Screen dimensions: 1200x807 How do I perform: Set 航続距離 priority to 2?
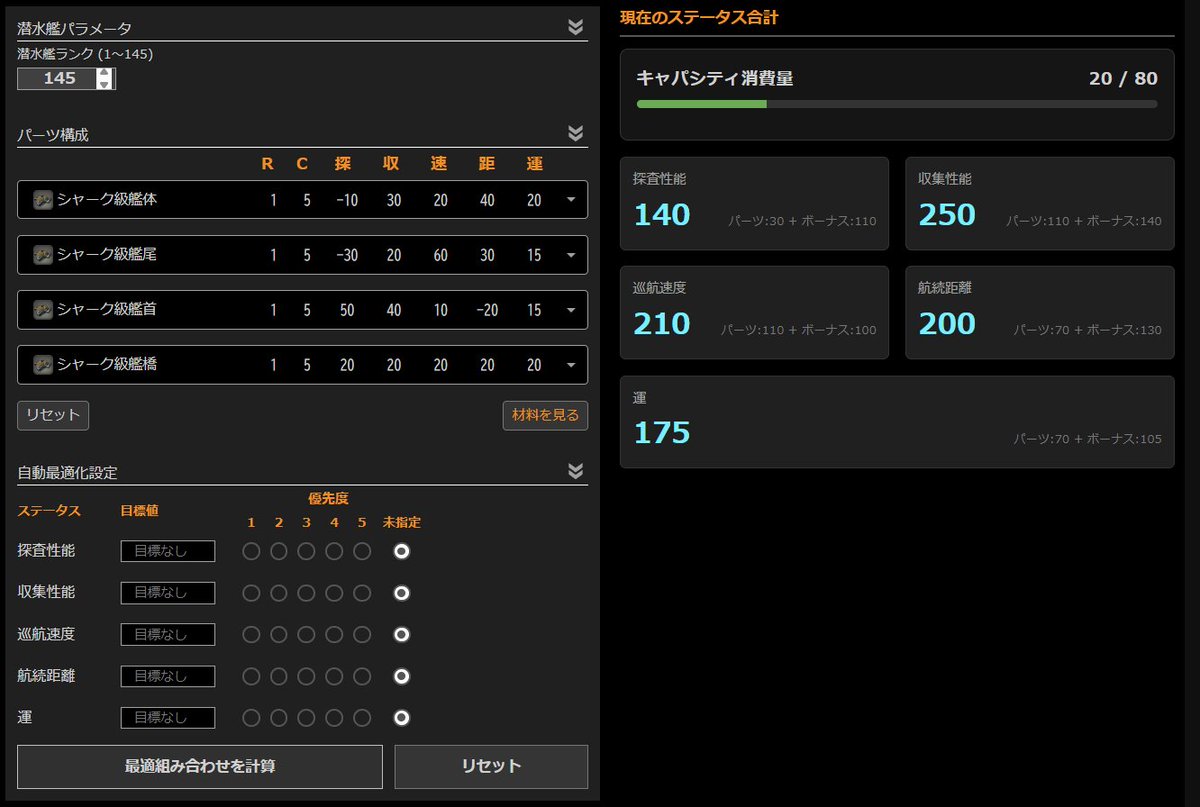click(x=279, y=676)
